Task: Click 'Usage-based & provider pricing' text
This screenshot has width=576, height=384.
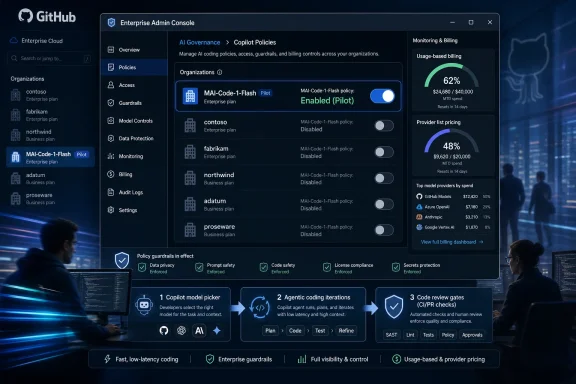Action: 444,359
